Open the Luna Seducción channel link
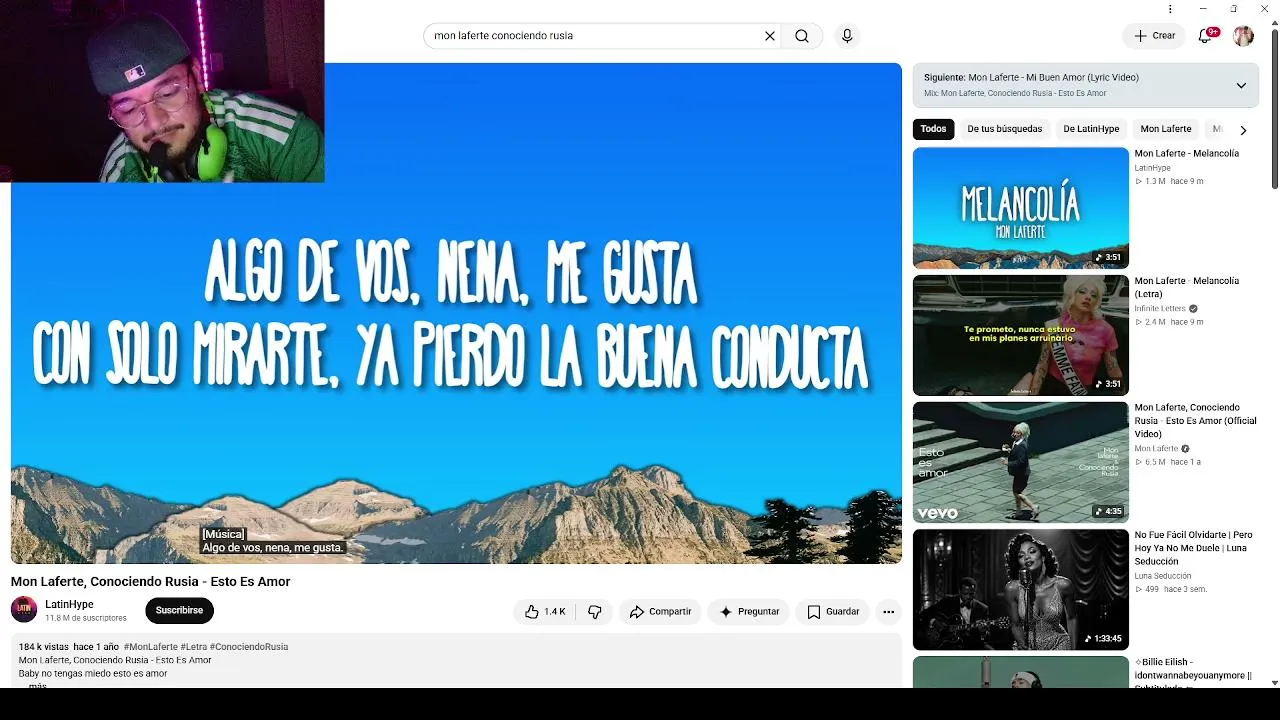 click(1163, 577)
